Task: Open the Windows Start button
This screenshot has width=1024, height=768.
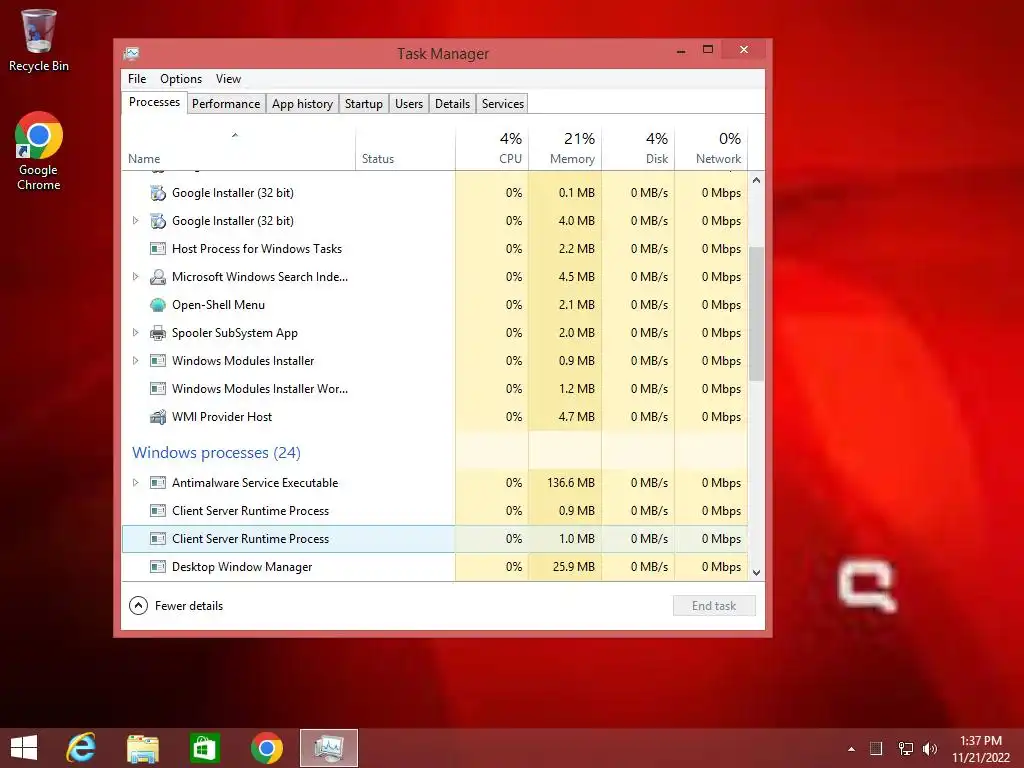Action: [24, 748]
